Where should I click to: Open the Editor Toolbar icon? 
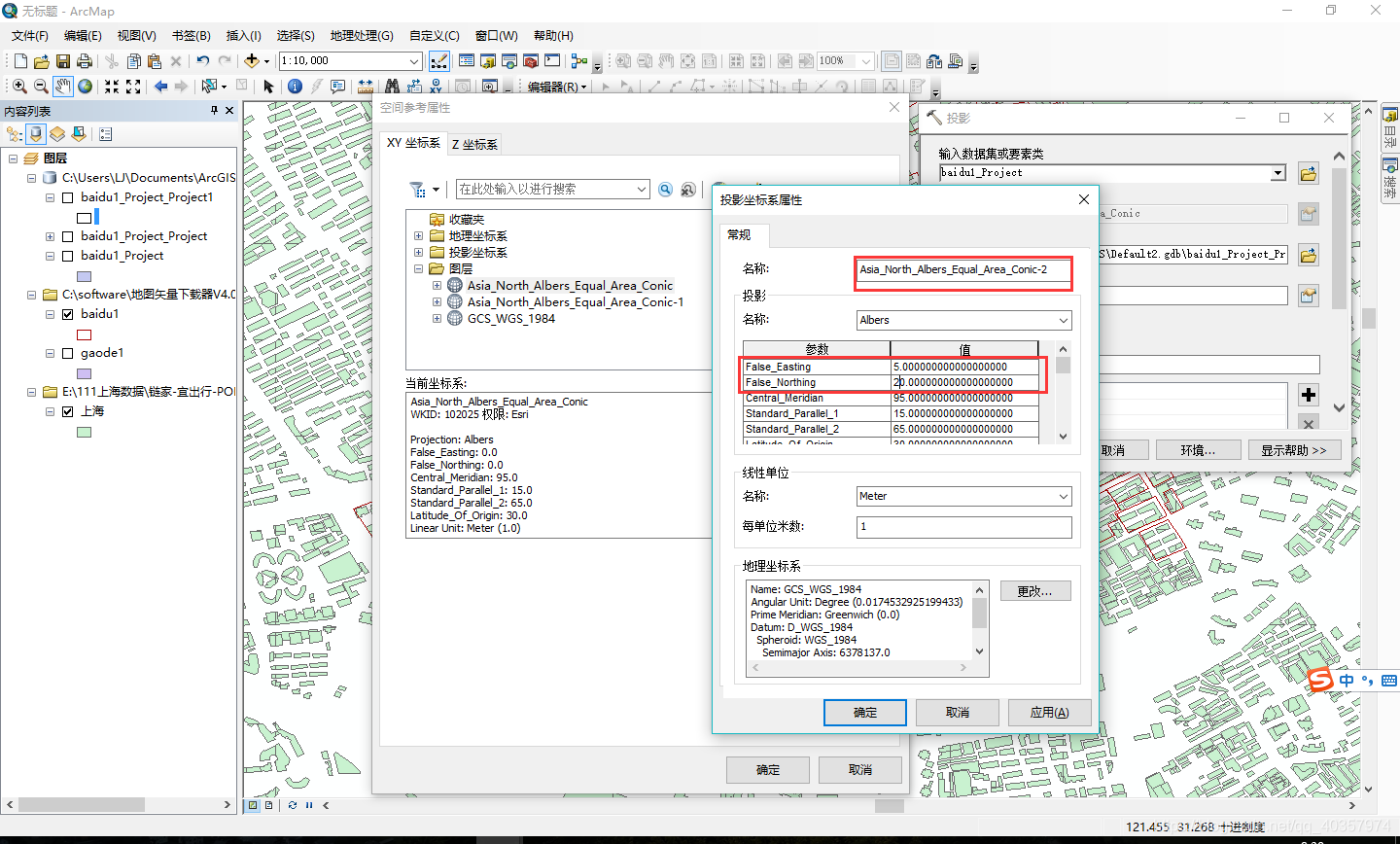439,61
